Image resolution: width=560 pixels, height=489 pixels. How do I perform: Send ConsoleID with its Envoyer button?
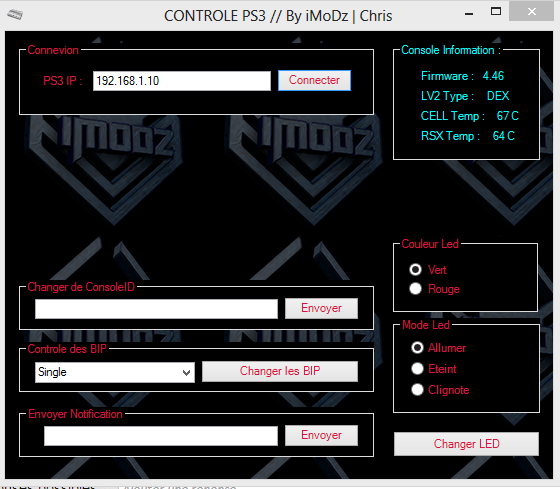click(321, 308)
